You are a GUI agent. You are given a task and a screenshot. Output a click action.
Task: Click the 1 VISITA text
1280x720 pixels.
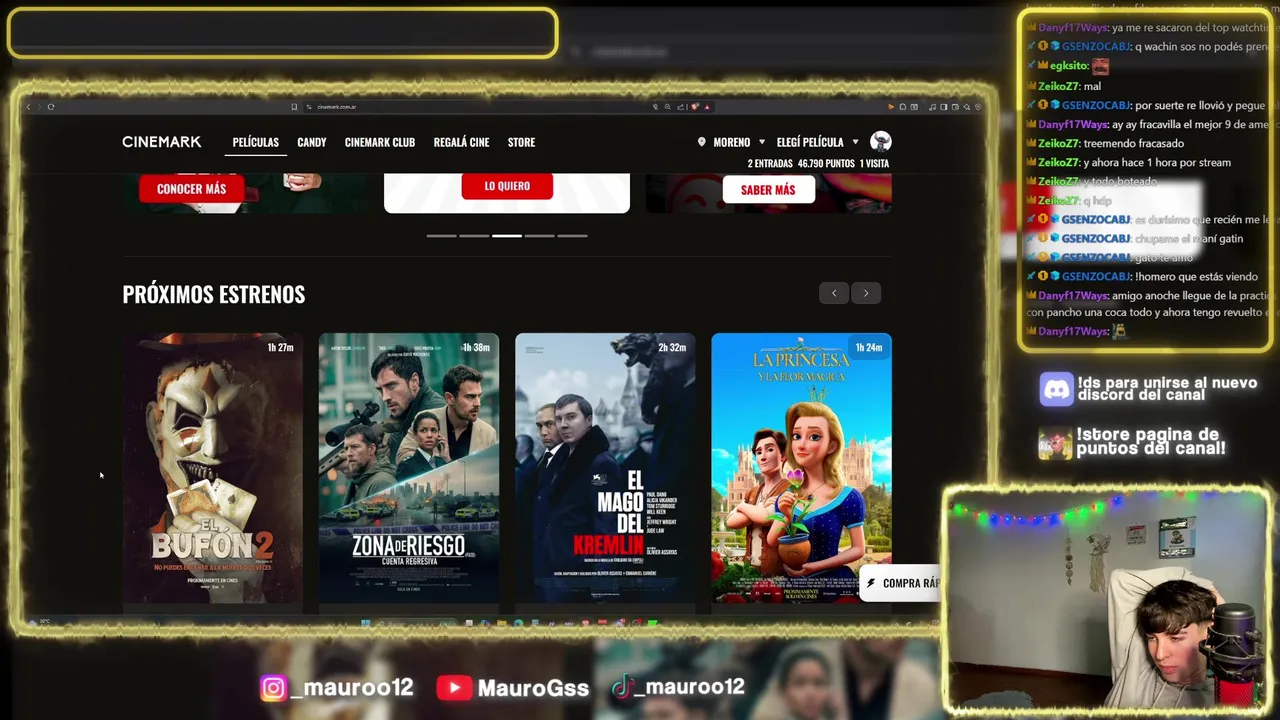point(874,163)
